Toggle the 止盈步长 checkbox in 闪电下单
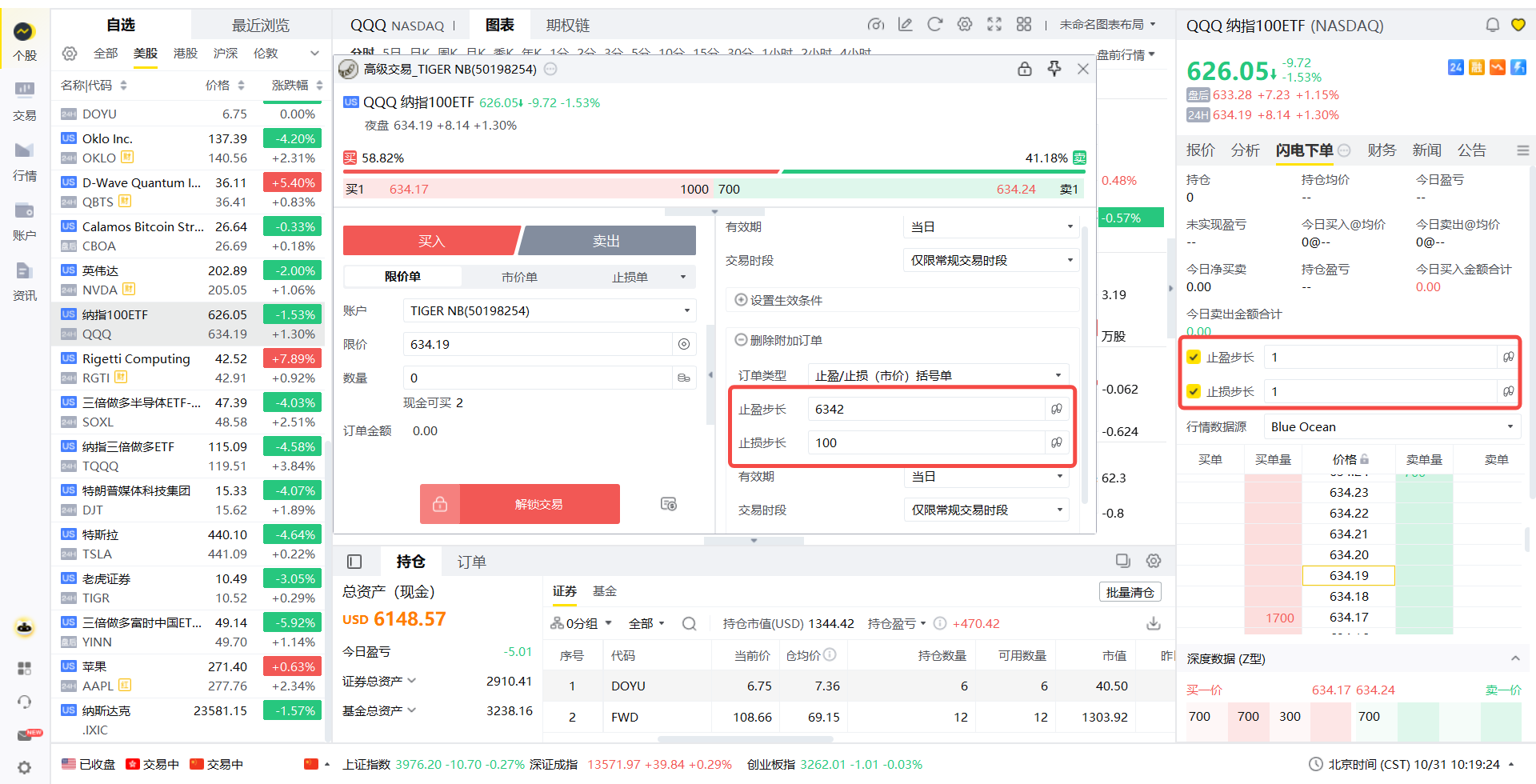Screen dimensions: 1536x784 pos(1194,358)
